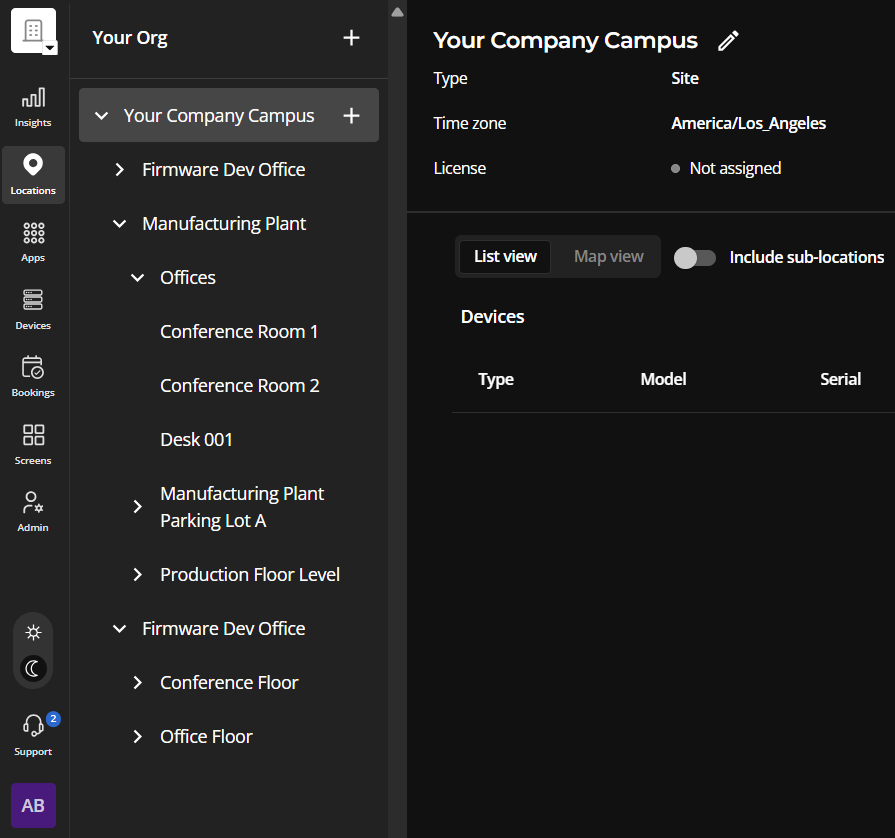Viewport: 895px width, 838px height.
Task: Switch to light theme sun icon
Action: tap(33, 632)
